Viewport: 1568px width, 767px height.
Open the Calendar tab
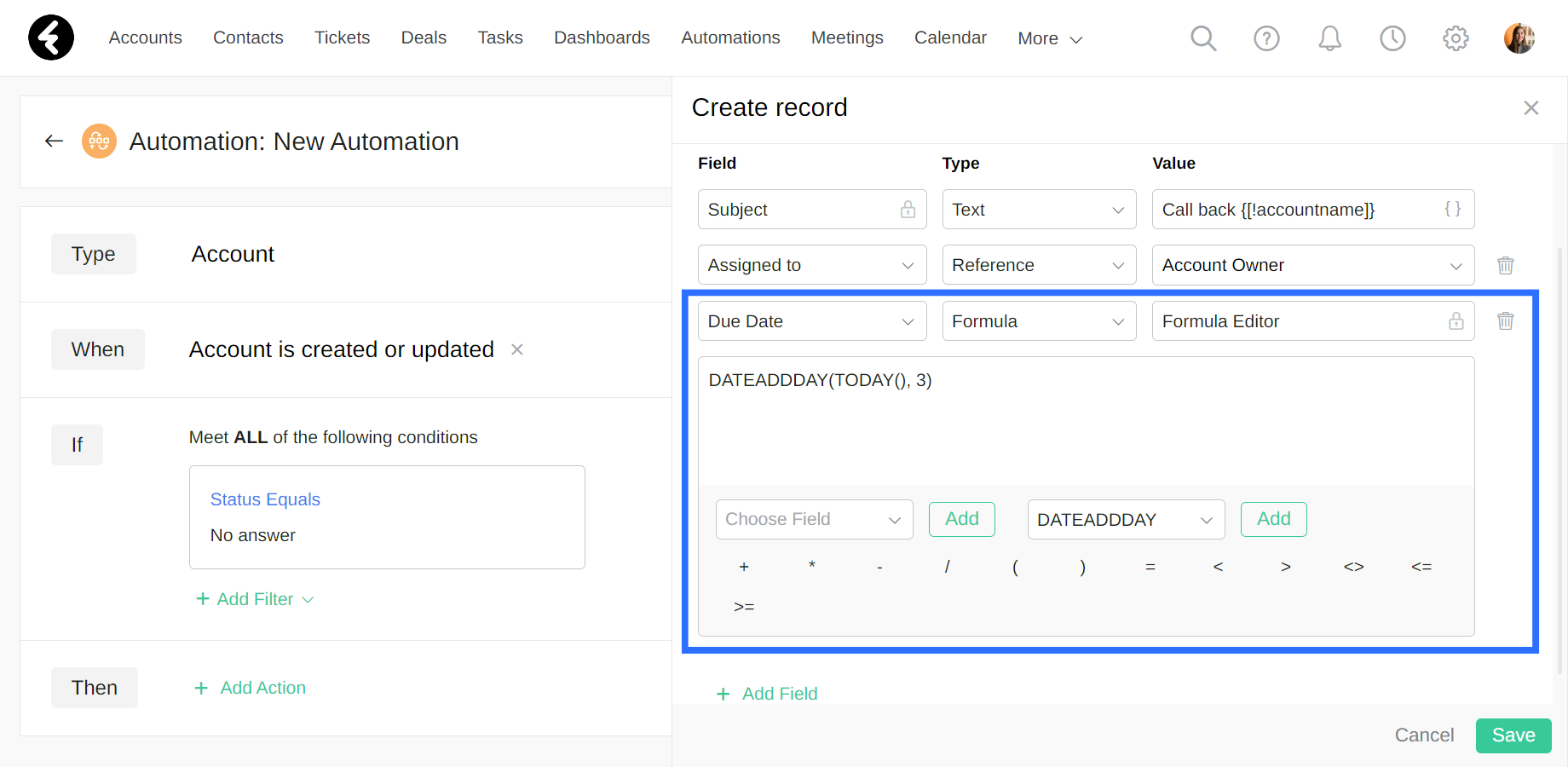pyautogui.click(x=950, y=37)
